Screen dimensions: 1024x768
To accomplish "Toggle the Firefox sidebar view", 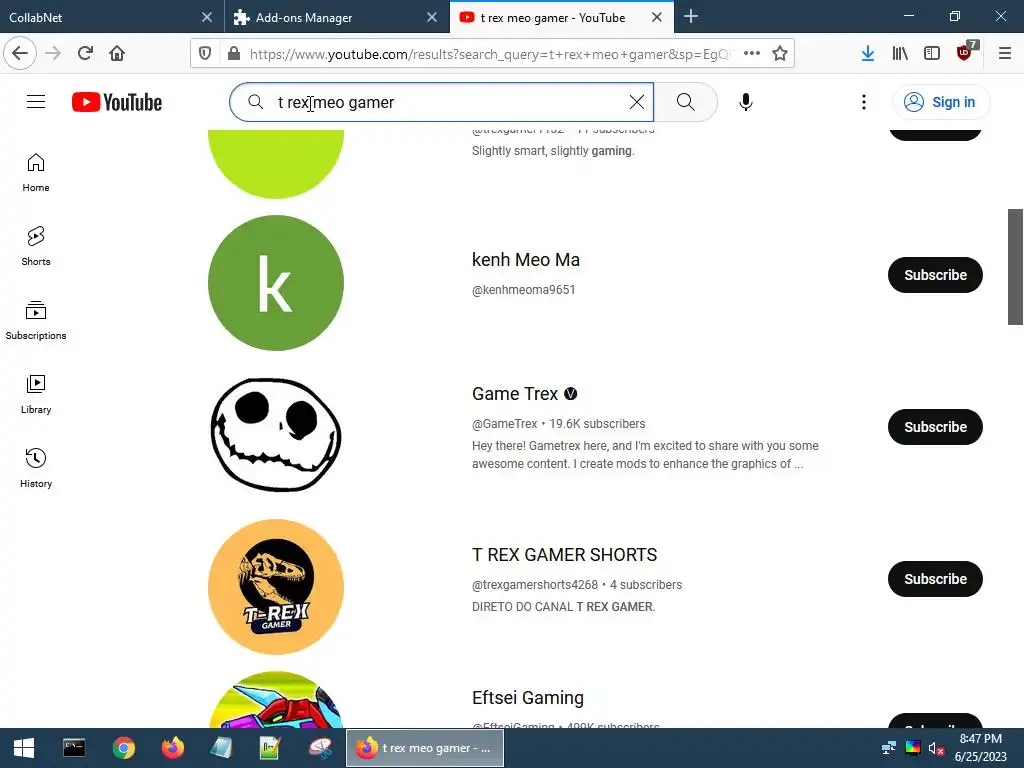I will pos(932,54).
